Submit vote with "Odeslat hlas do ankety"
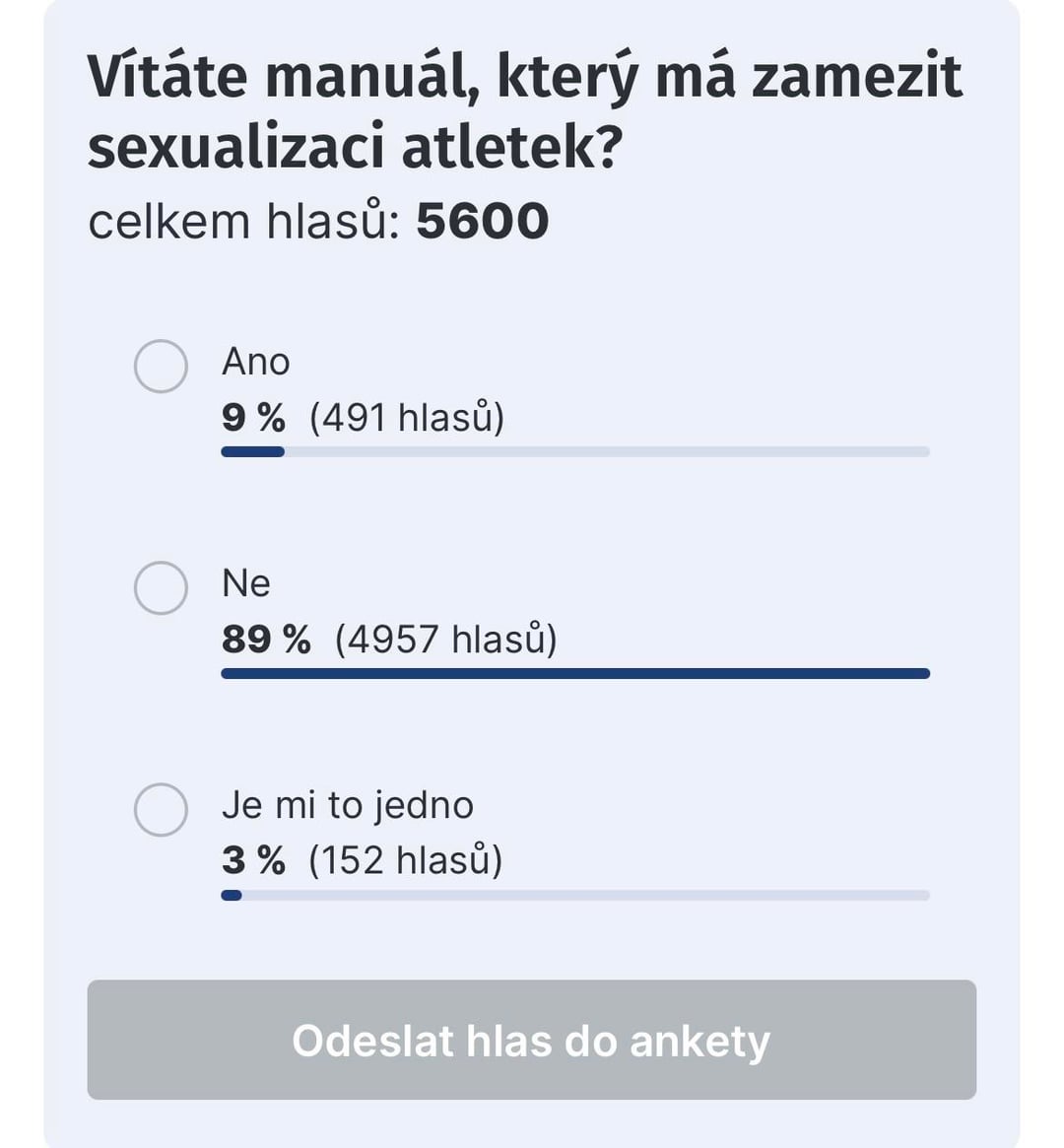This screenshot has height=1148, width=1064. pos(532,1040)
